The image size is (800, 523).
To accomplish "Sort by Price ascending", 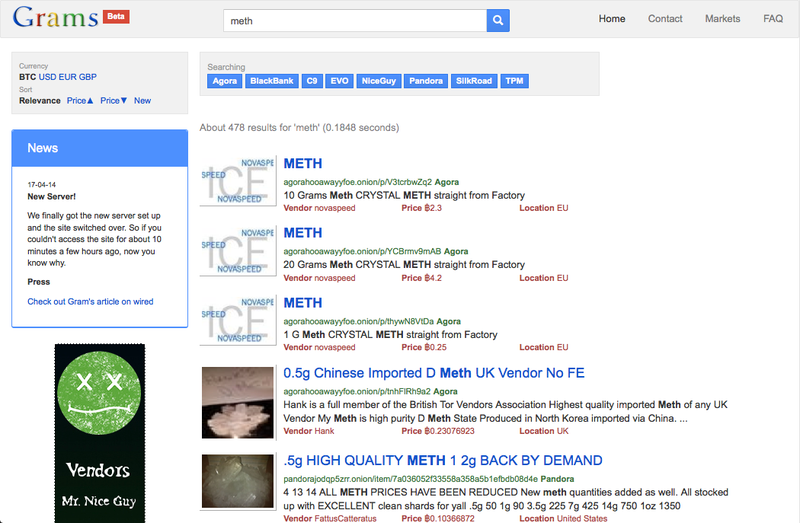I will [x=80, y=101].
